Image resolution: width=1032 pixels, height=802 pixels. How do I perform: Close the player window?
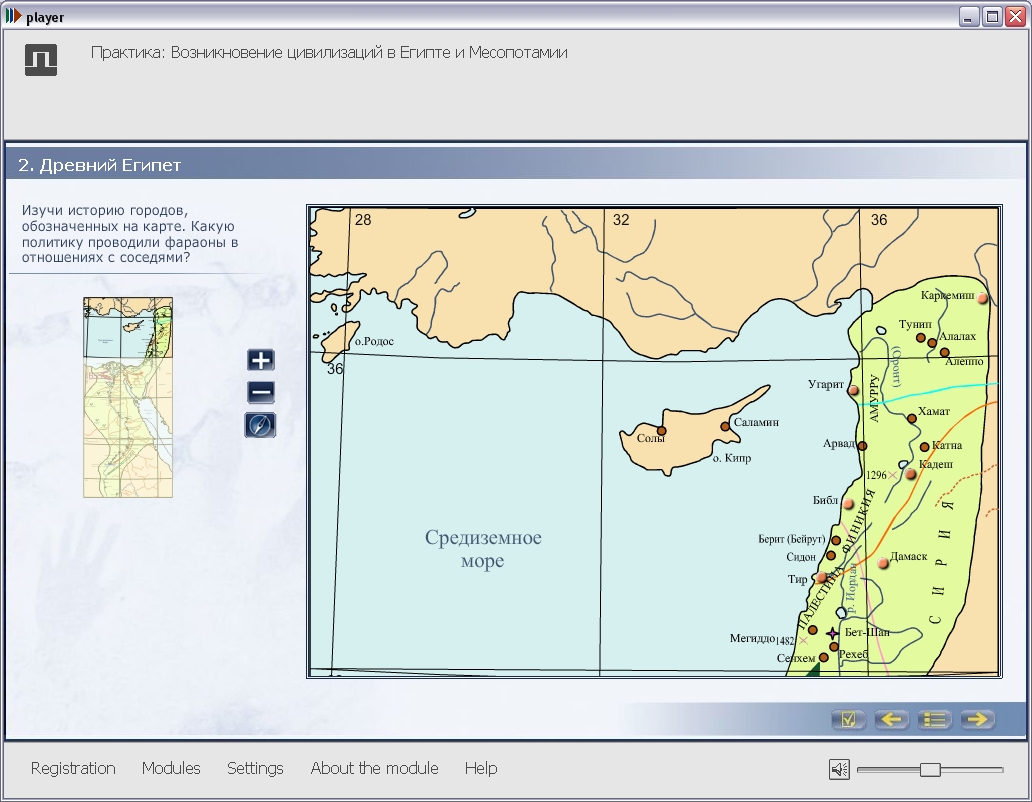(x=1016, y=16)
